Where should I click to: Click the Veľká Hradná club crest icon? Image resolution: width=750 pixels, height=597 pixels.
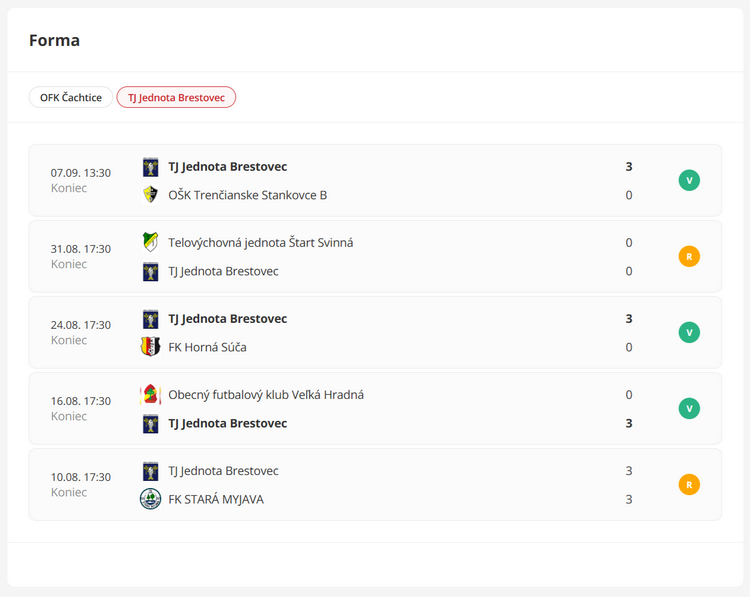pyautogui.click(x=150, y=395)
